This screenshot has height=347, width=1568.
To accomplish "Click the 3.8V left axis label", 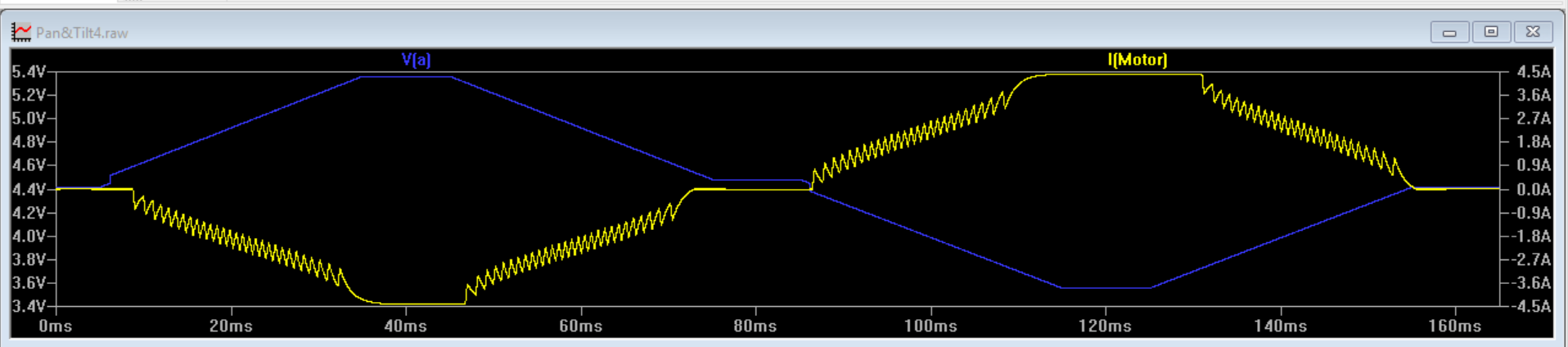I will (x=29, y=259).
